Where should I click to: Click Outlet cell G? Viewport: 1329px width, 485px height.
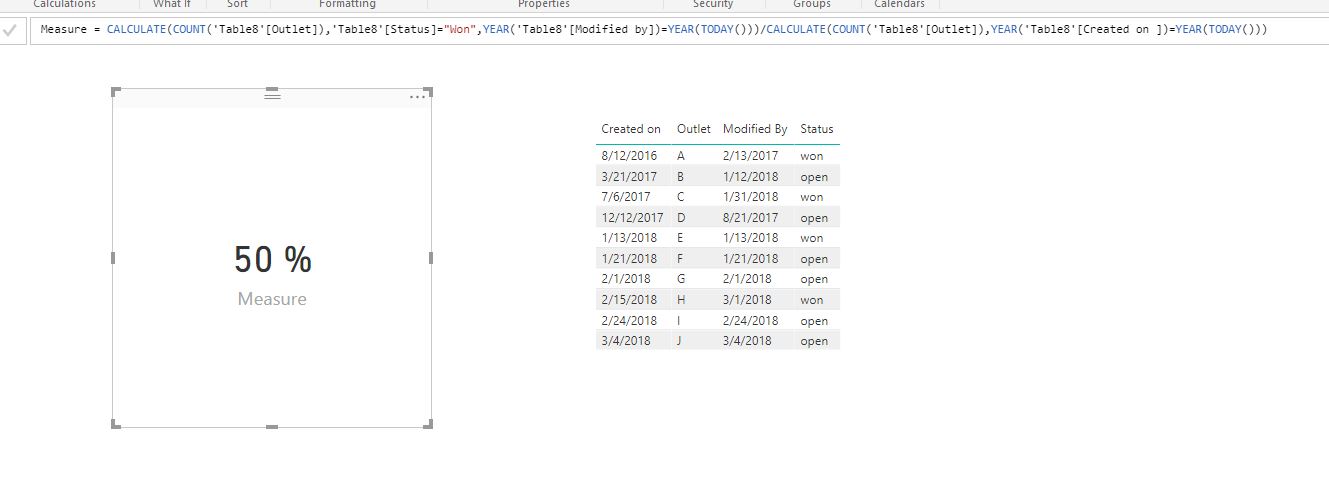[x=682, y=279]
